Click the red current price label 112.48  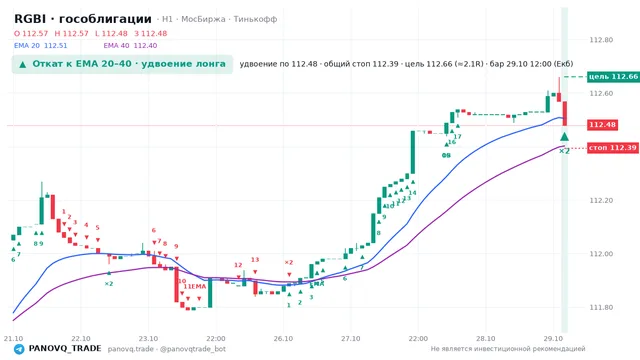[x=602, y=125]
